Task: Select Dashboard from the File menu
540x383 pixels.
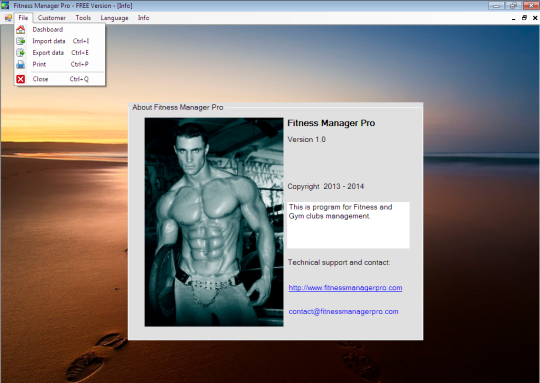Action: 60,30
